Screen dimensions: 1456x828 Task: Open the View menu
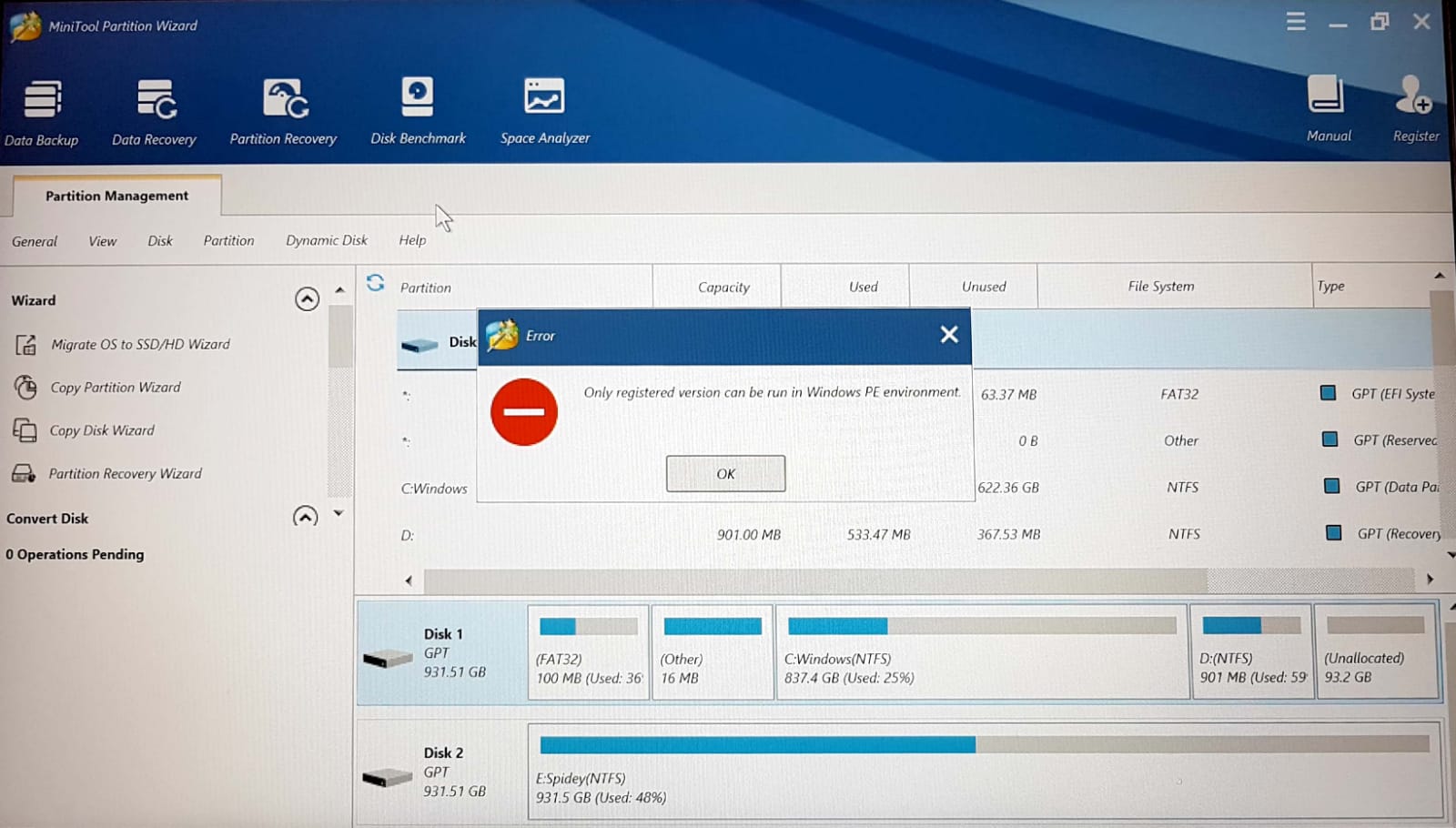(103, 241)
